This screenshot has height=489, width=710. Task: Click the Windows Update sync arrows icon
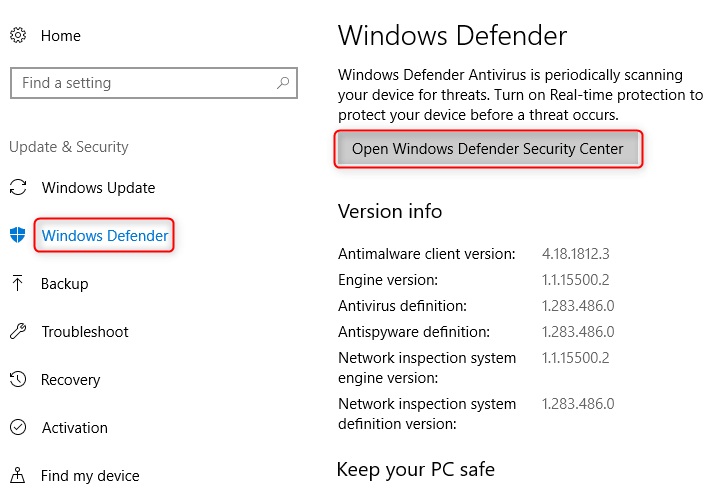pyautogui.click(x=18, y=188)
